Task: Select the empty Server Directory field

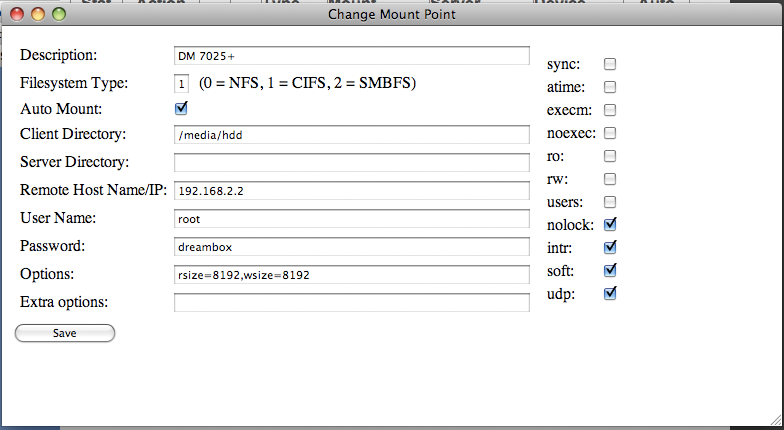Action: pyautogui.click(x=351, y=162)
